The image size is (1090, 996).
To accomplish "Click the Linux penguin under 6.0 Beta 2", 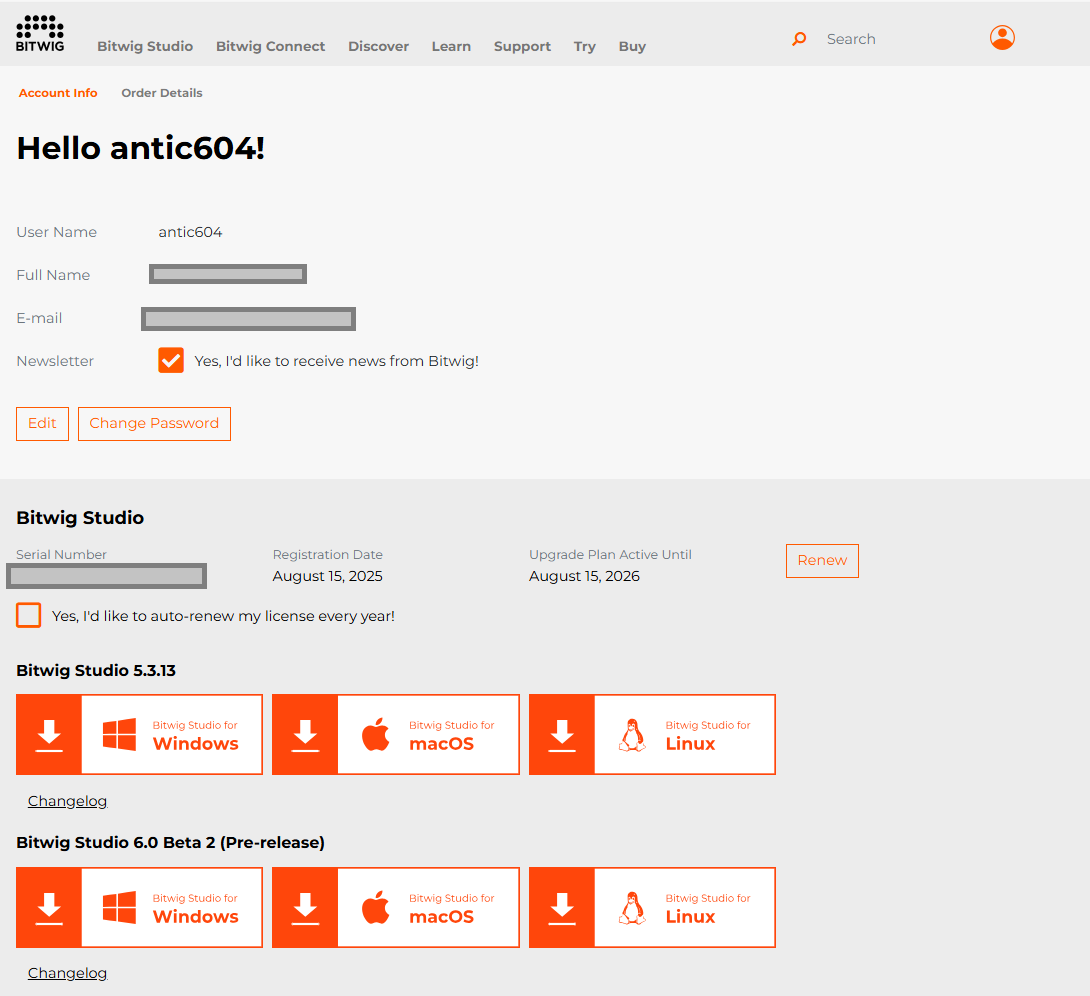I will [633, 908].
